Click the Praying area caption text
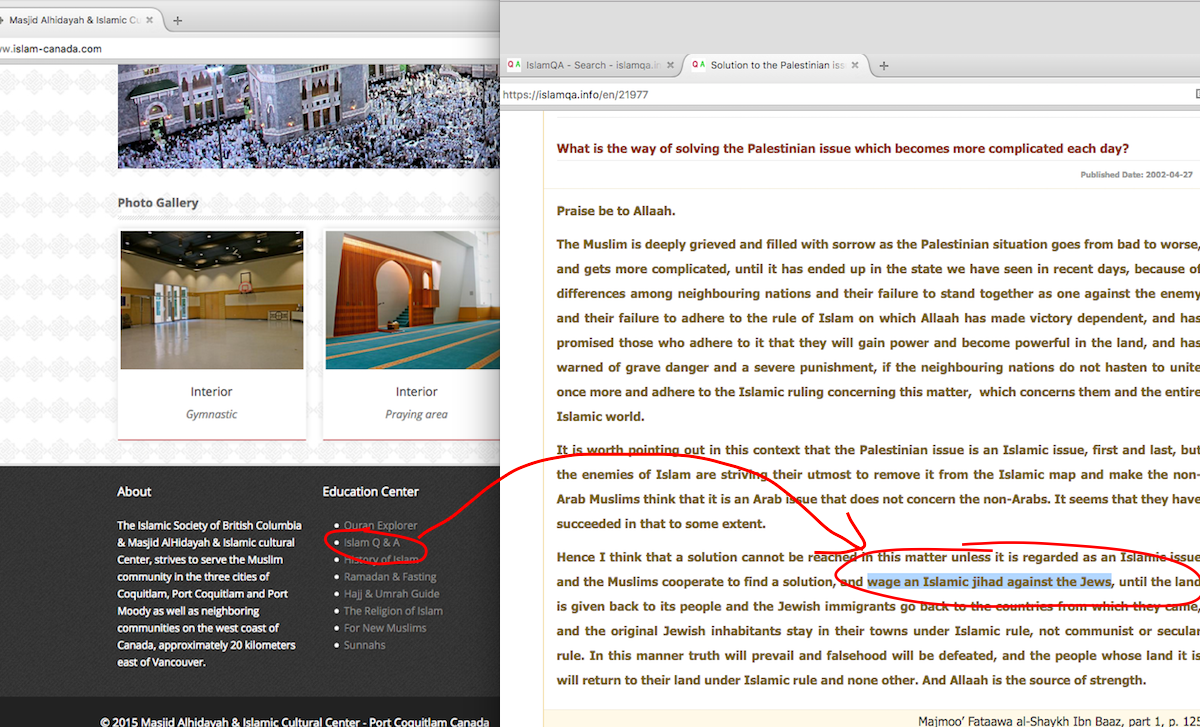 point(416,414)
